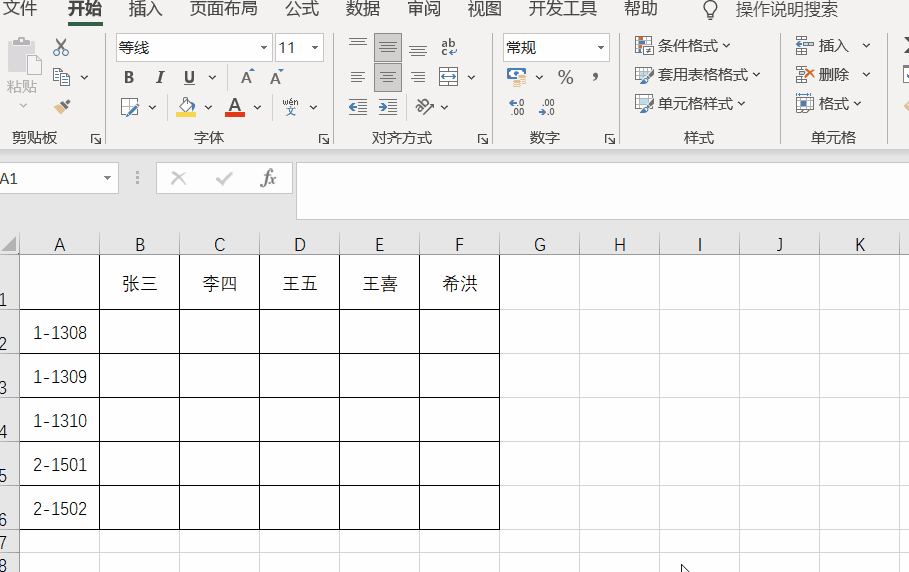Toggle Bold formatting
Image resolution: width=909 pixels, height=572 pixels.
click(x=129, y=78)
